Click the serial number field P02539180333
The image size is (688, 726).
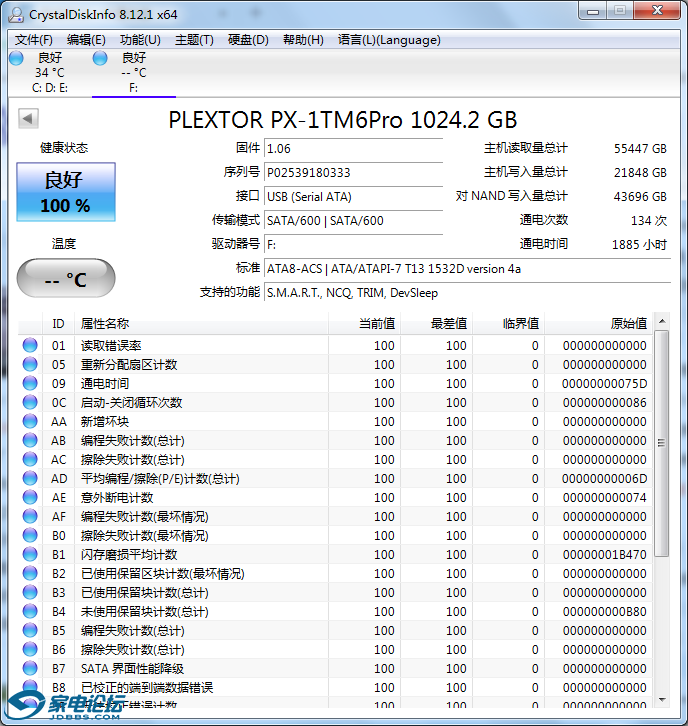pos(353,173)
